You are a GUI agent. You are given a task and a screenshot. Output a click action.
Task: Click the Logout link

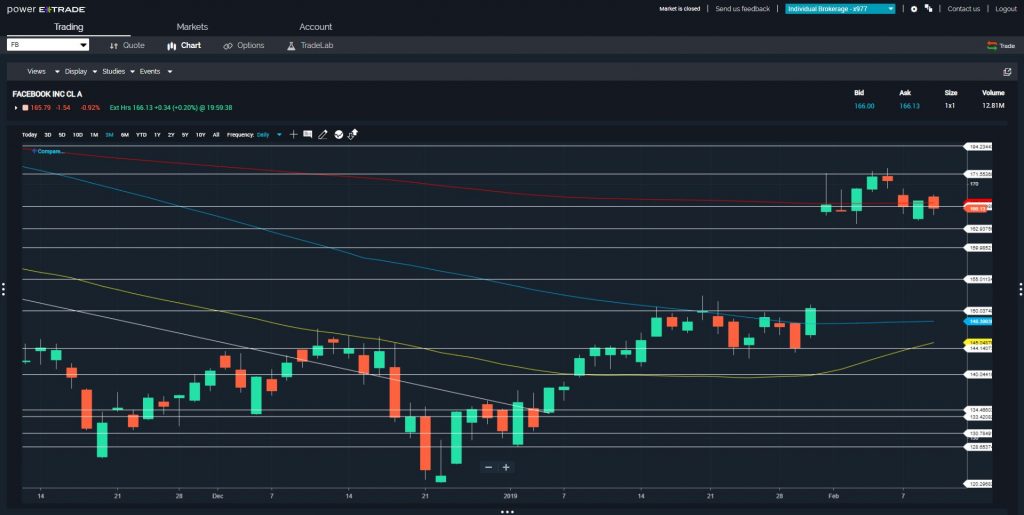coord(1006,8)
